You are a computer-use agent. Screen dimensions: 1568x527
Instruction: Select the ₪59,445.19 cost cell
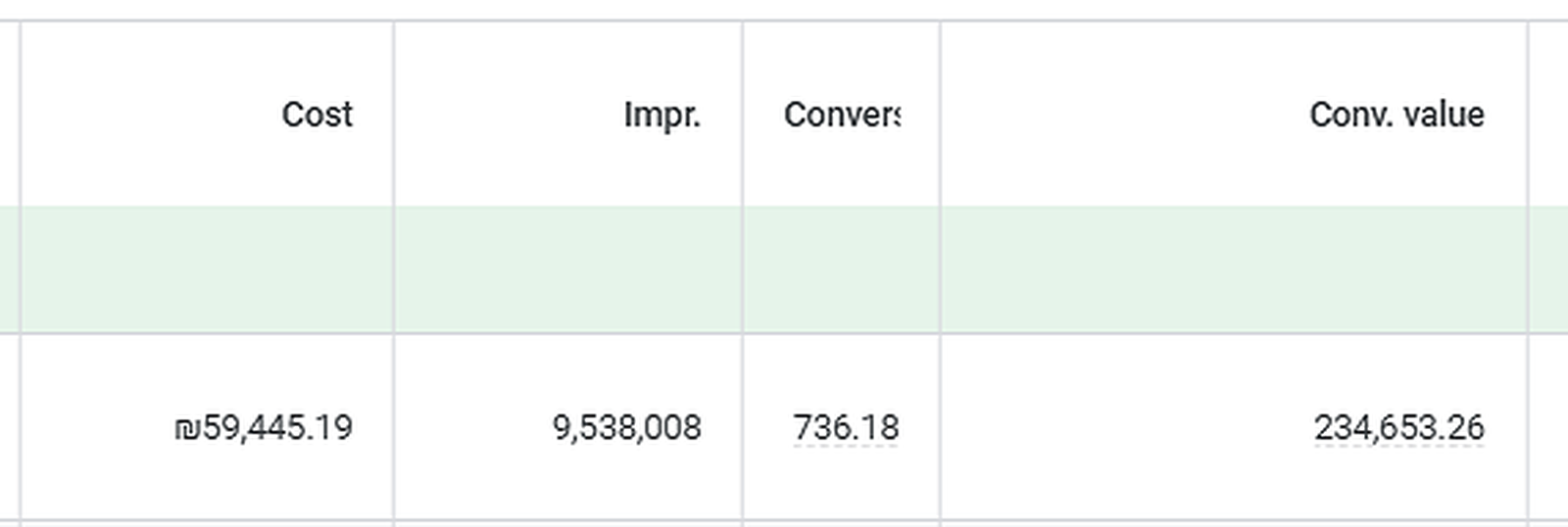click(x=264, y=428)
